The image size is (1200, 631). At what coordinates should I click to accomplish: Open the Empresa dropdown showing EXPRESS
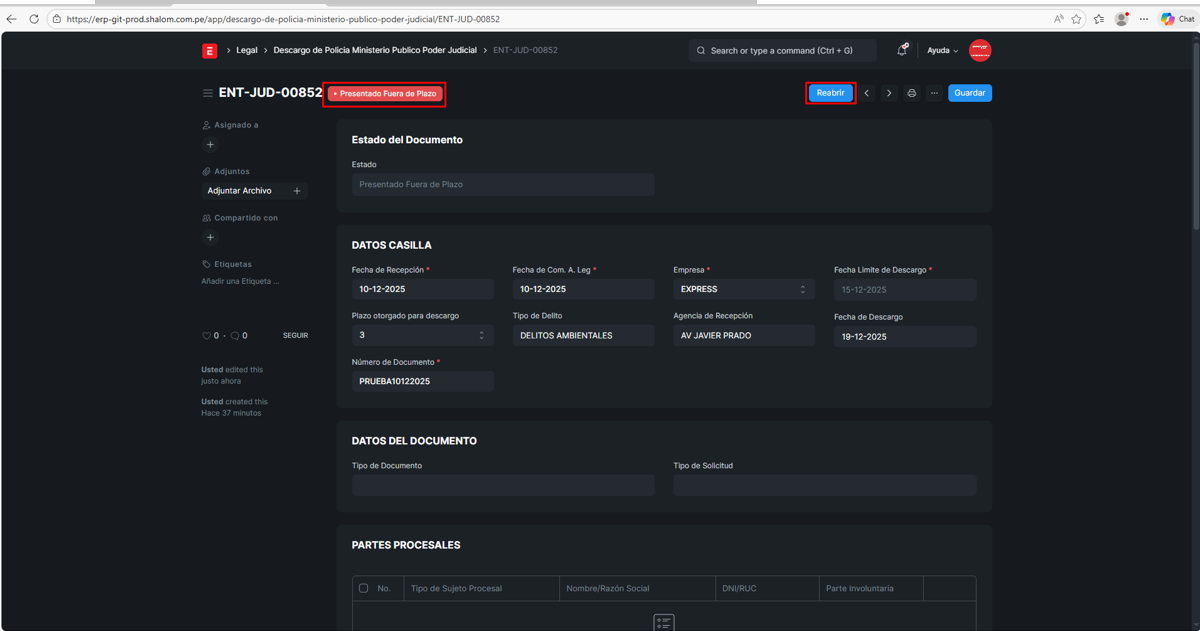click(x=743, y=289)
